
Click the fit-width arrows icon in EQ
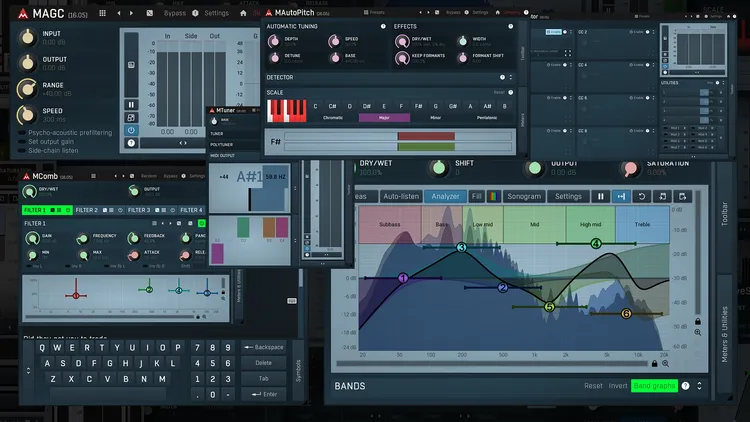[621, 196]
